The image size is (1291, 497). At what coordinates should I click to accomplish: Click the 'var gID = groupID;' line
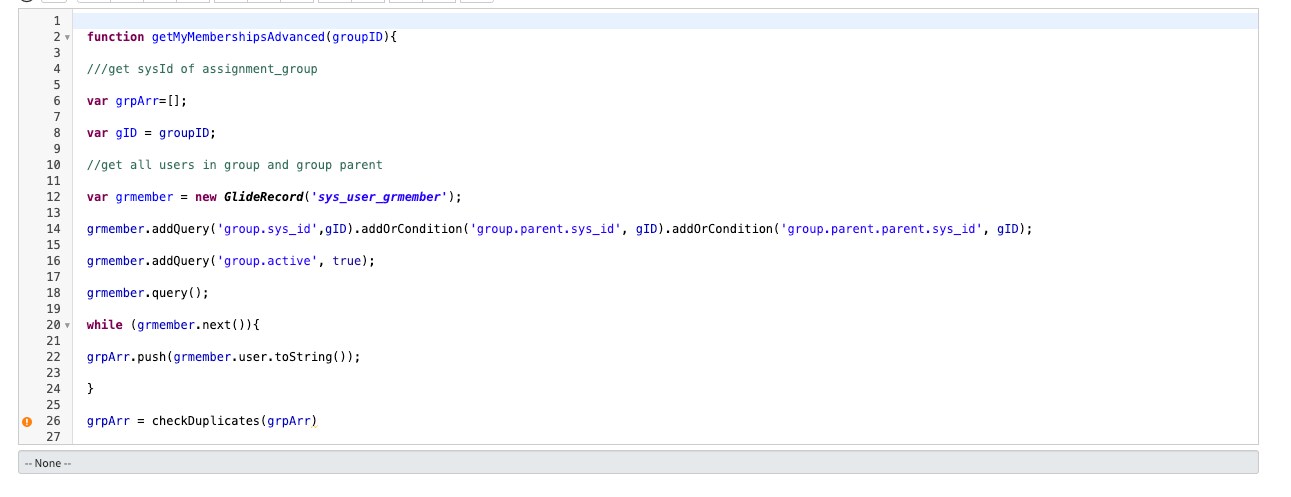click(x=151, y=133)
